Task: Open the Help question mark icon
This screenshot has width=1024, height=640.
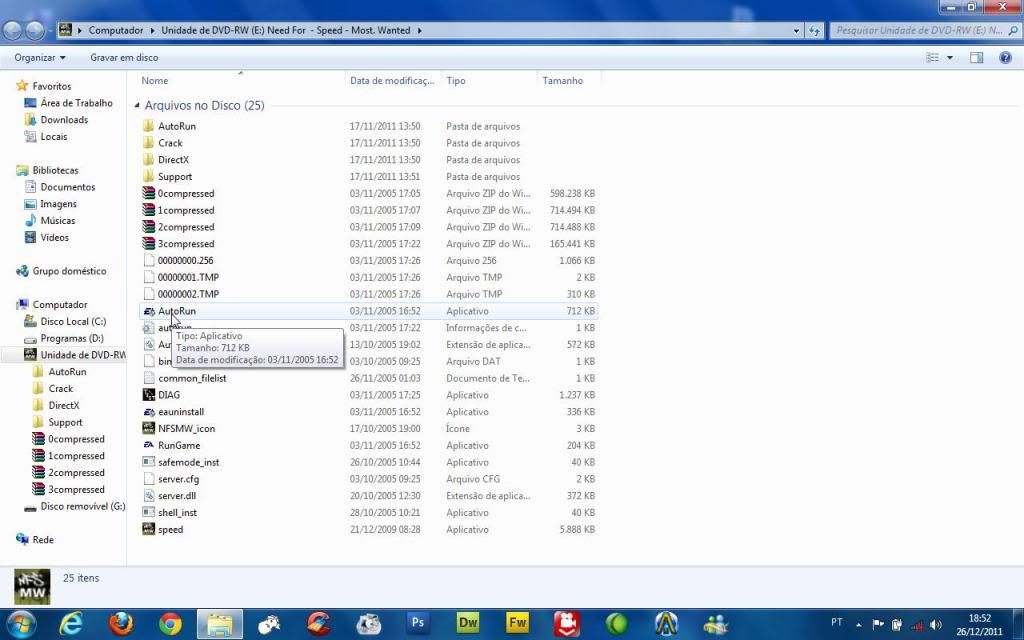Action: pyautogui.click(x=1003, y=58)
